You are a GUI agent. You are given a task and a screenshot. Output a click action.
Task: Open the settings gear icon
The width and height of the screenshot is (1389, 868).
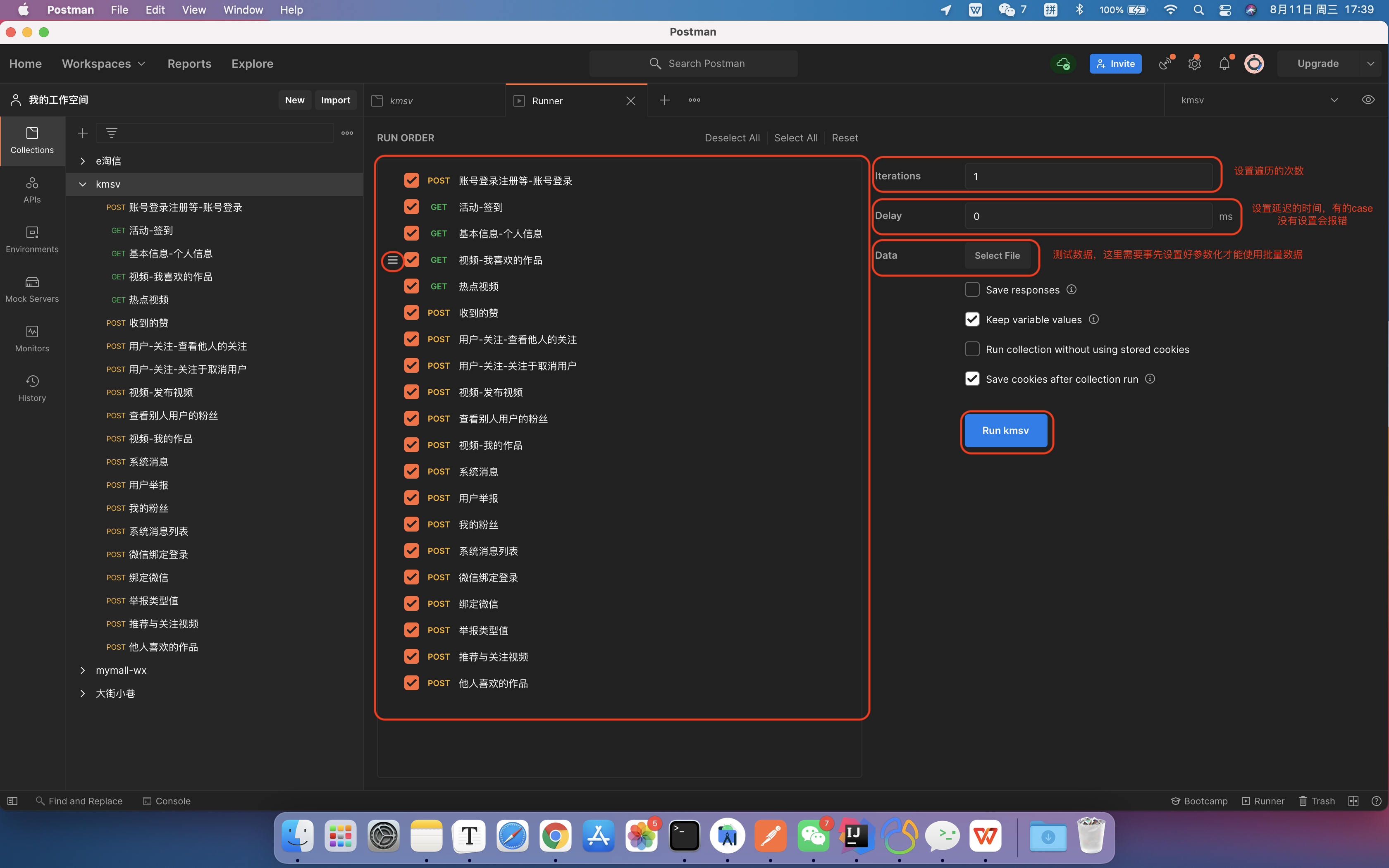click(x=1194, y=64)
